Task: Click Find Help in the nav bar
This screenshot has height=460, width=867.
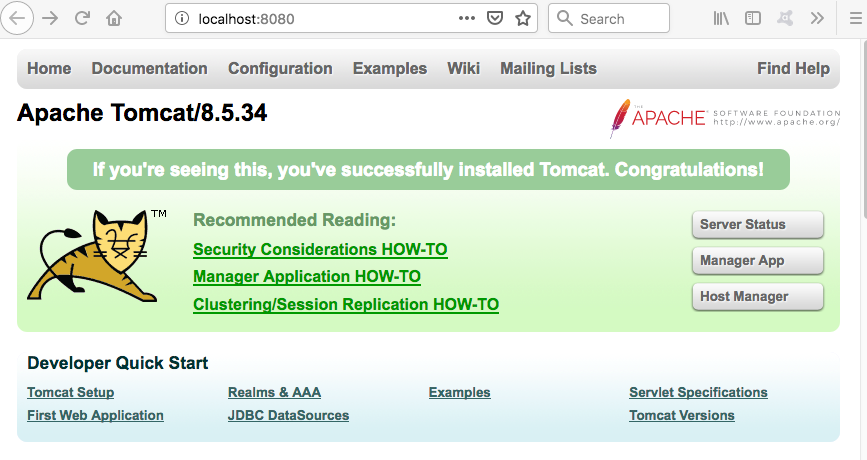Action: [793, 69]
